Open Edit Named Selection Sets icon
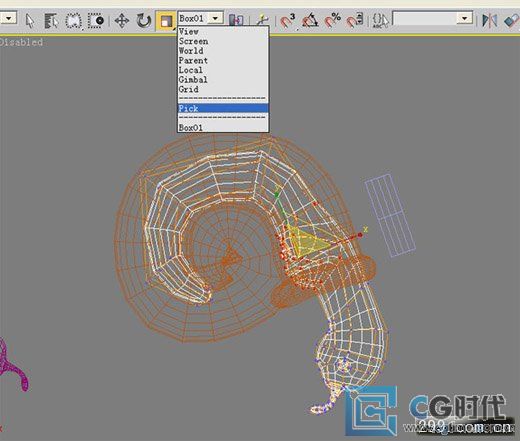Screen dimensions: 520x441 pyautogui.click(x=380, y=21)
